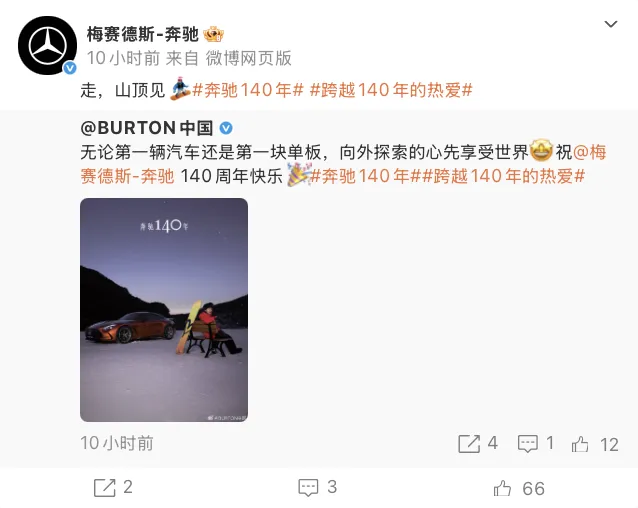Viewport: 638px width, 508px height.
Task: Repost the main post with 2 shares
Action: click(105, 487)
